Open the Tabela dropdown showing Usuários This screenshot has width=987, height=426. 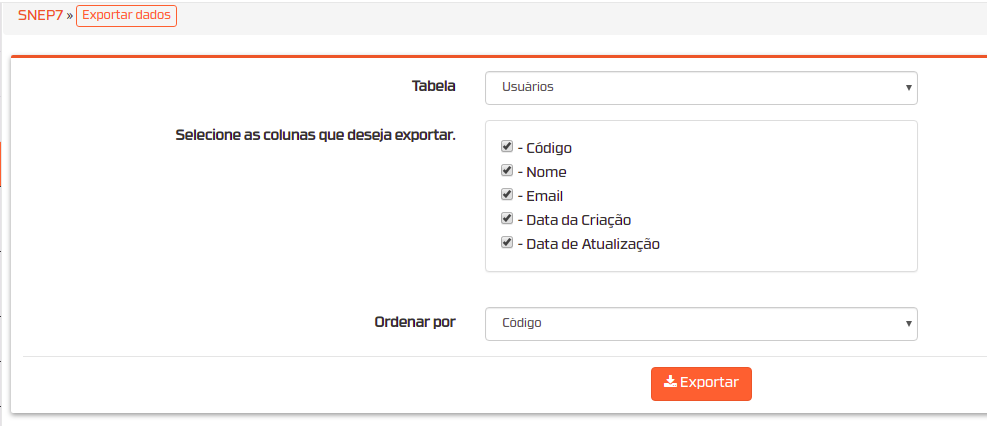pyautogui.click(x=701, y=87)
